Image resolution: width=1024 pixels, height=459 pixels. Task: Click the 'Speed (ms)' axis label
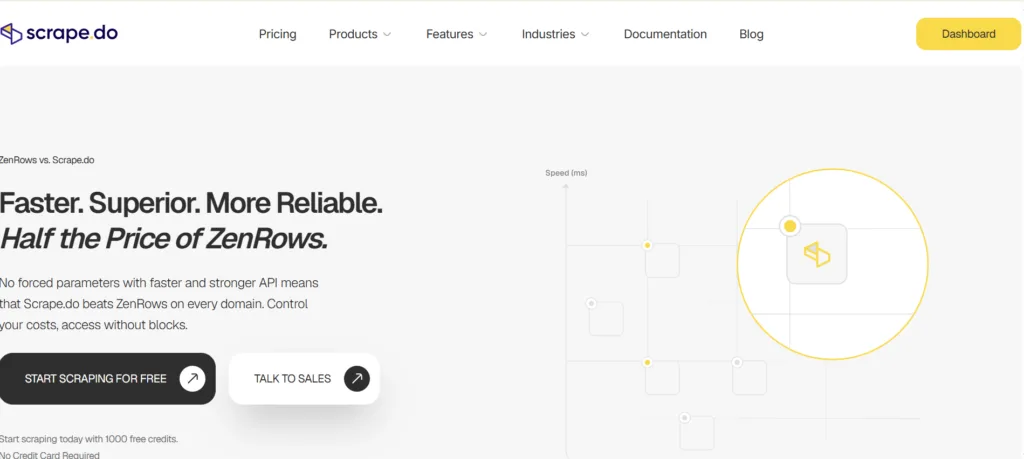pyautogui.click(x=566, y=173)
